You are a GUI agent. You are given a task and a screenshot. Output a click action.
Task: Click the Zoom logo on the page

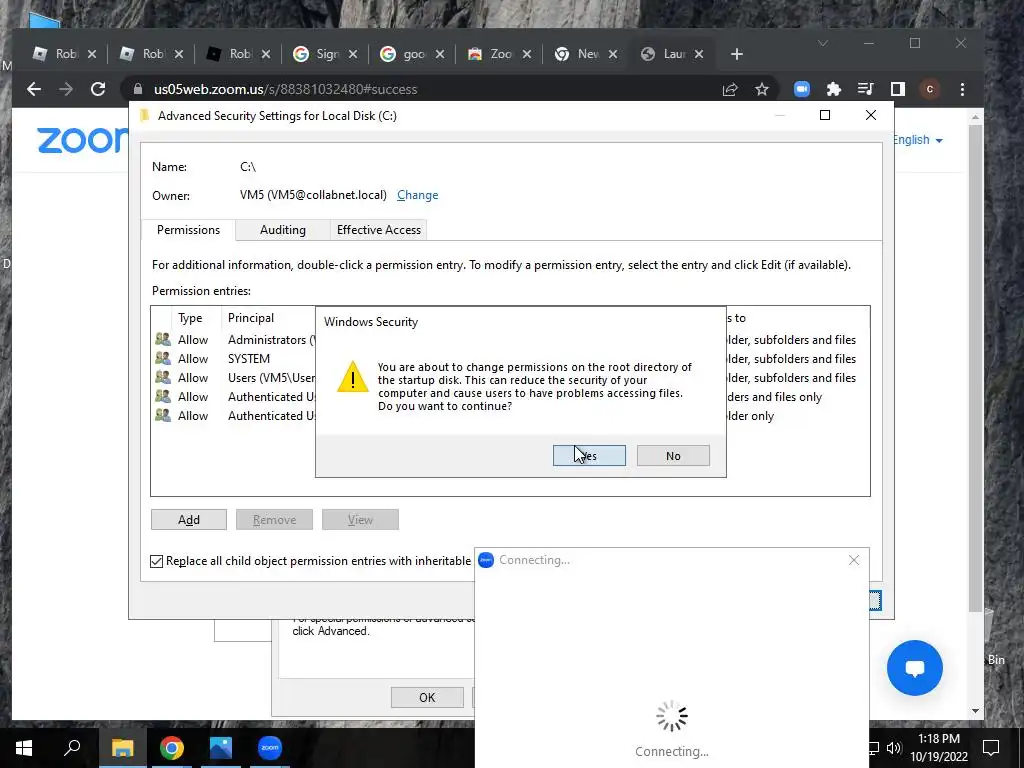point(82,140)
